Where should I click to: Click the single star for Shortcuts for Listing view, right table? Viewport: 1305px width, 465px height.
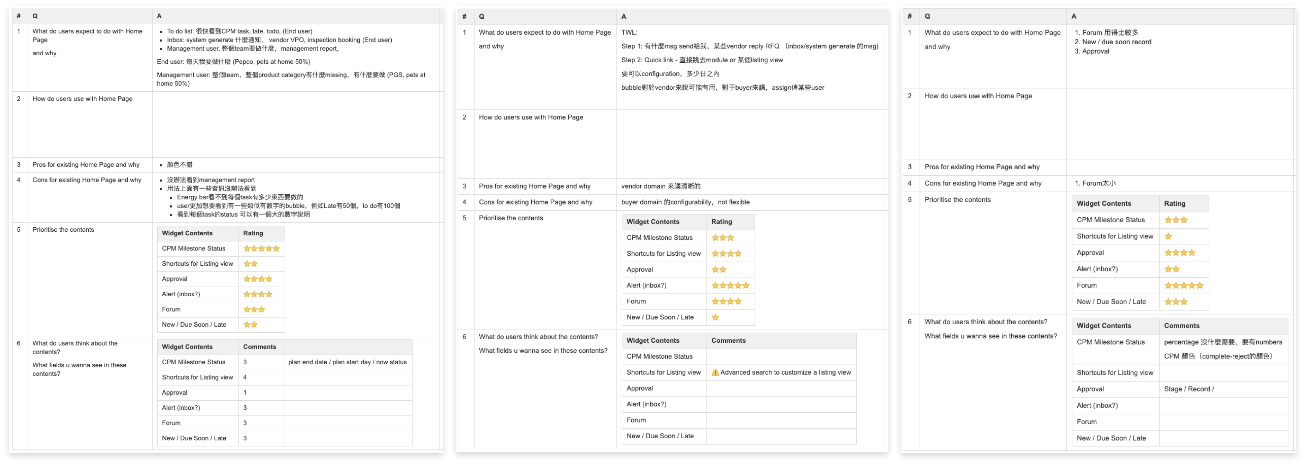point(1169,237)
